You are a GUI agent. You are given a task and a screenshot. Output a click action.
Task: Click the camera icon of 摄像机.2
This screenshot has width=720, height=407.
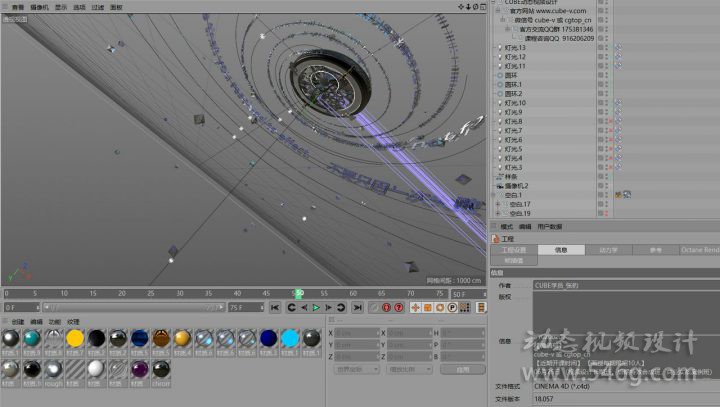[x=499, y=186]
